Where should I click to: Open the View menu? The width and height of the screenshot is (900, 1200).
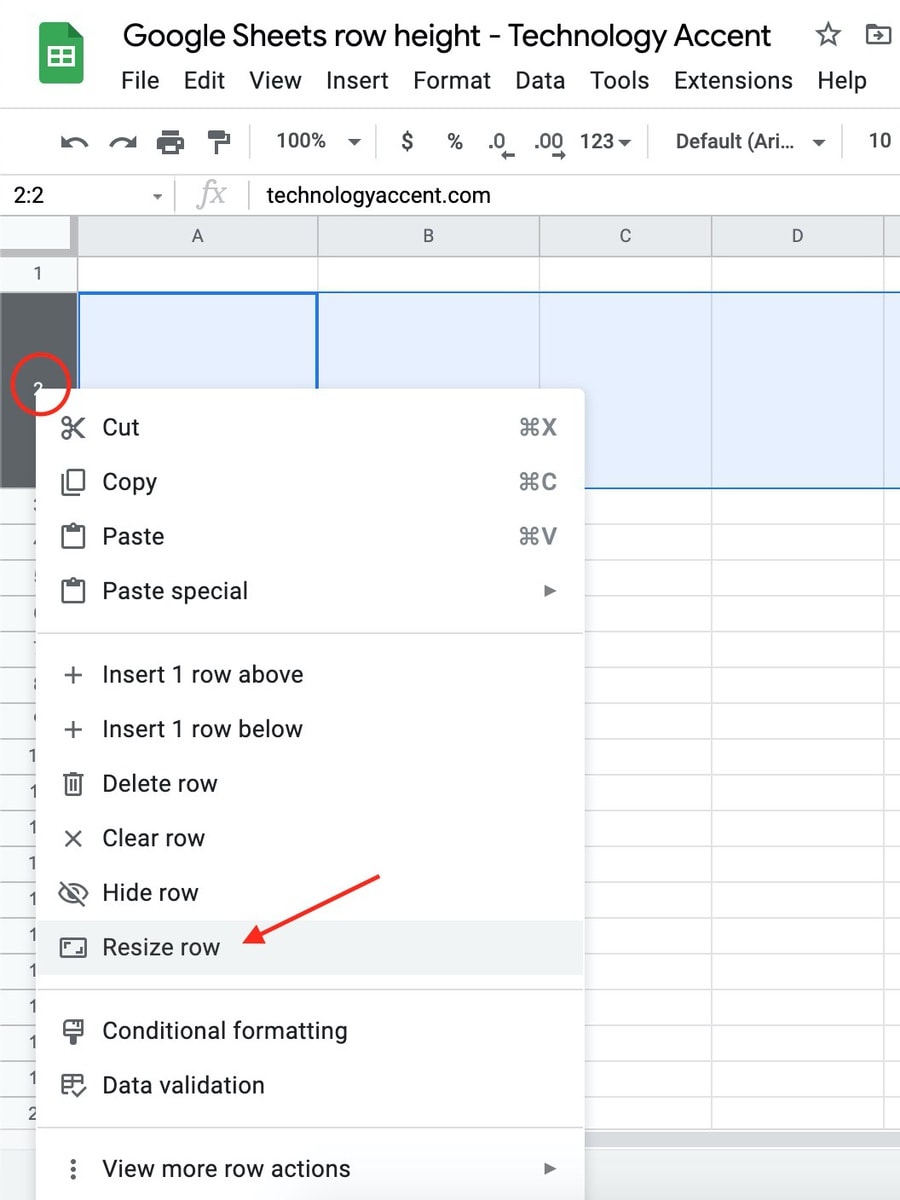[x=275, y=80]
